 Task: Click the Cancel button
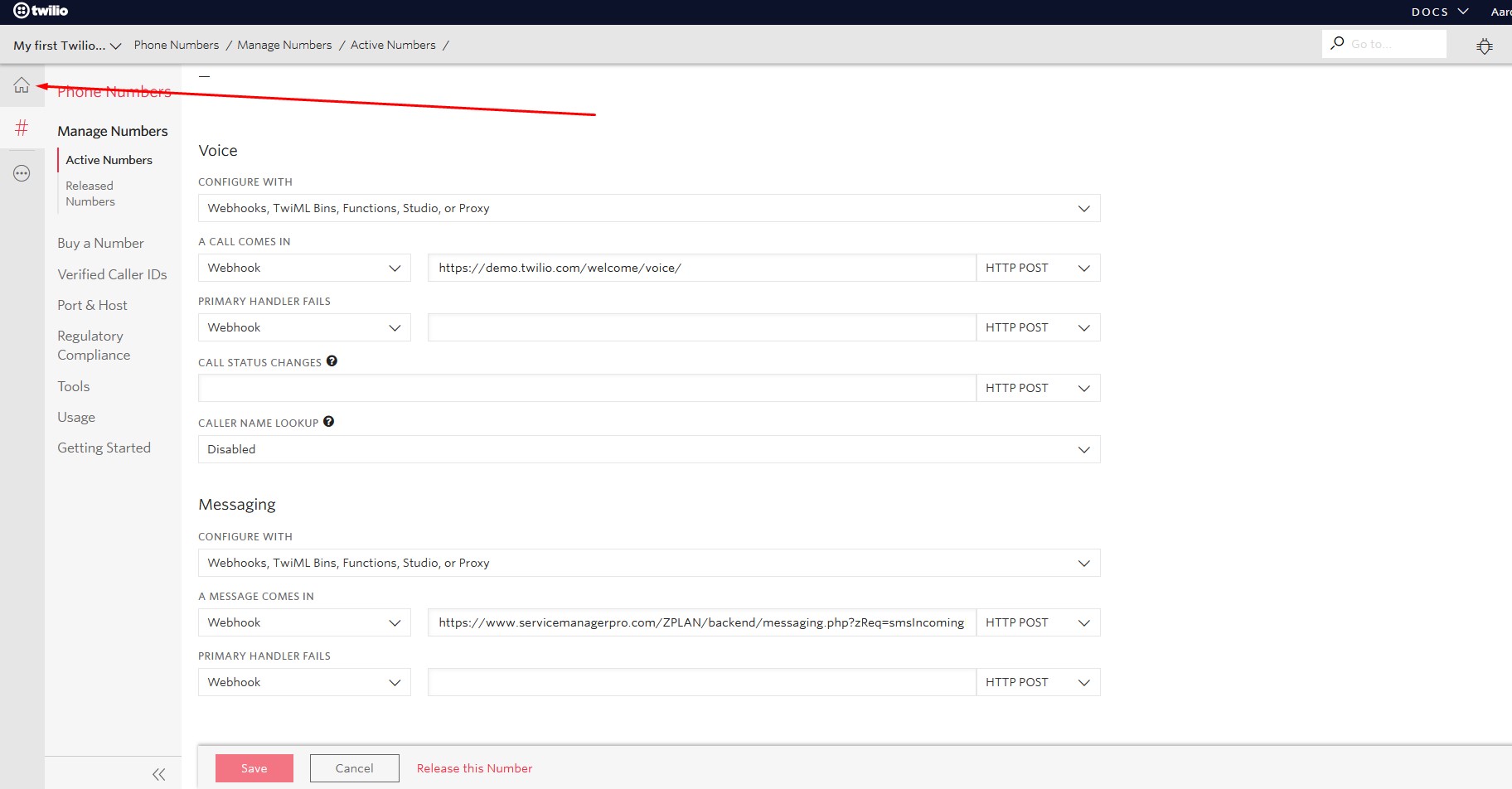[x=354, y=768]
